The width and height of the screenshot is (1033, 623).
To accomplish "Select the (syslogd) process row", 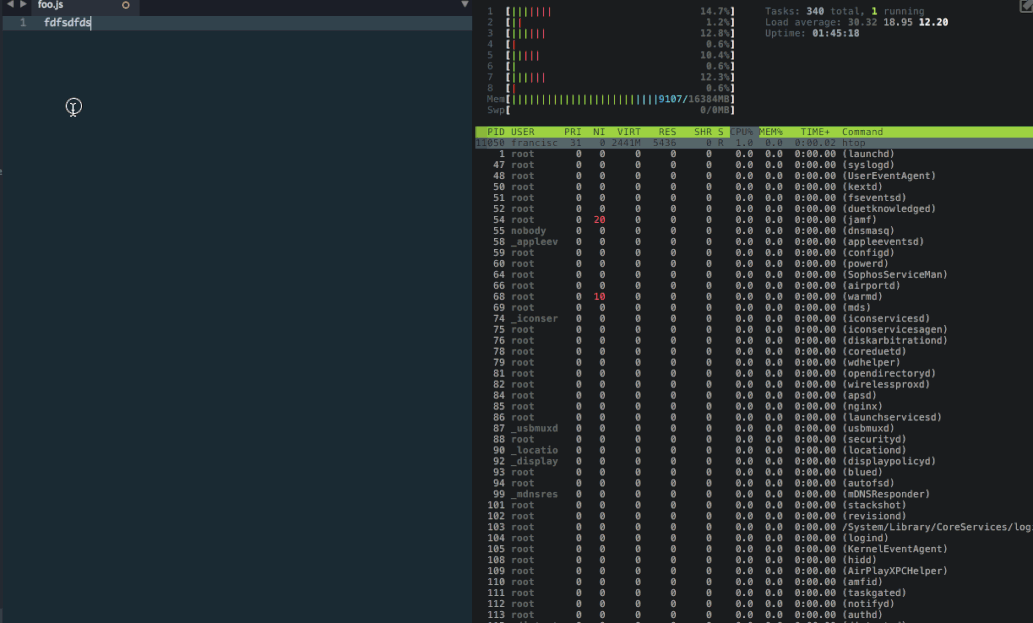I will [x=754, y=165].
